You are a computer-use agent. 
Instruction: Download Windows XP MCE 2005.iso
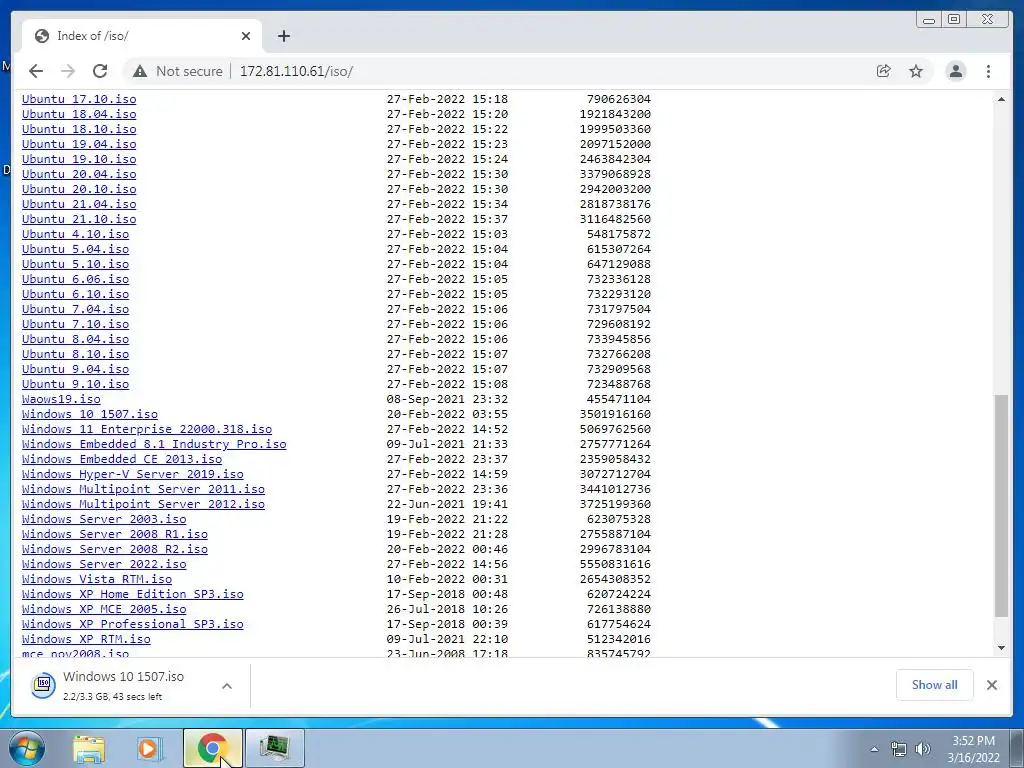pos(104,610)
